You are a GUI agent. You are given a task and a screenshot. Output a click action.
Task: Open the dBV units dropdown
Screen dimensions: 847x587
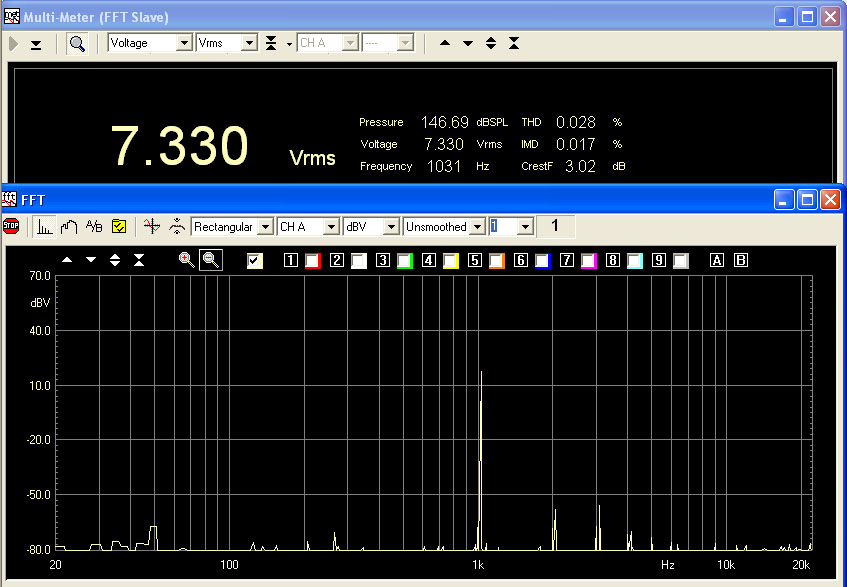click(x=391, y=227)
